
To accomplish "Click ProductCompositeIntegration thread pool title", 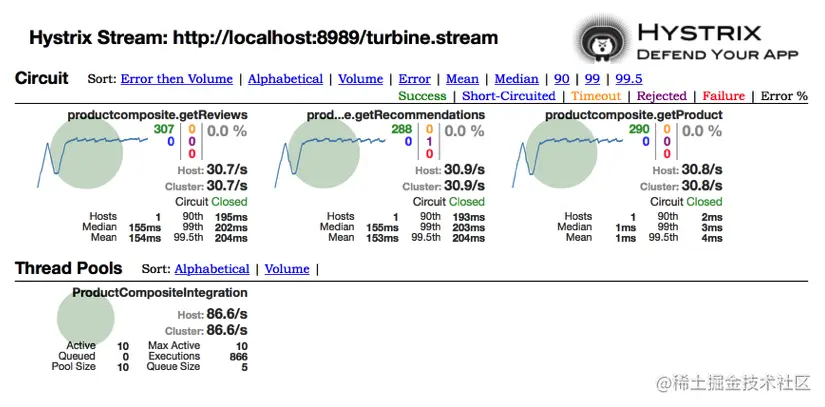I will pos(160,292).
